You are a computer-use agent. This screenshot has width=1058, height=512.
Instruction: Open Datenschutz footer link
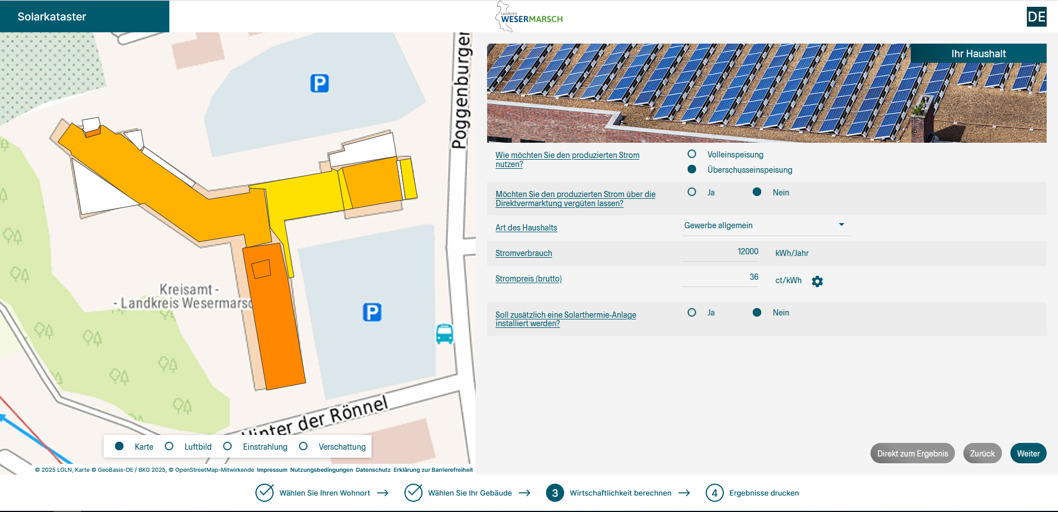372,470
